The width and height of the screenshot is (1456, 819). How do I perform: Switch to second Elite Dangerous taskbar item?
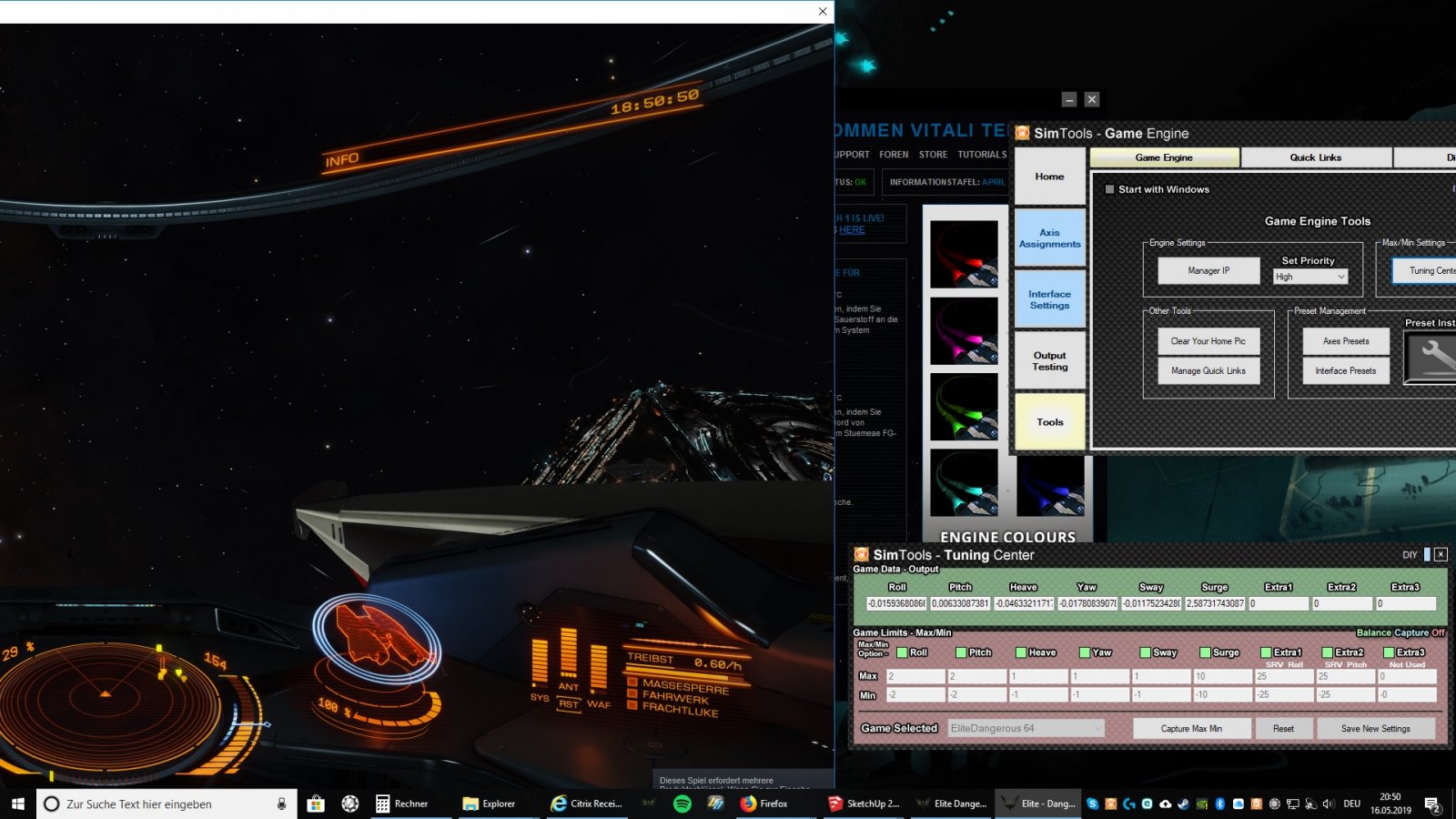1038,804
